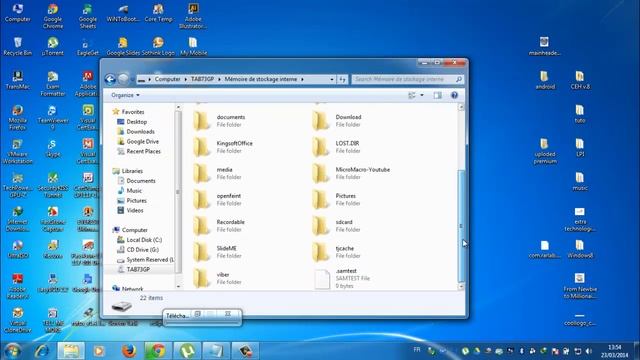Select the MicroMacro-Youtube folder
The height and width of the screenshot is (360, 640).
[351, 173]
